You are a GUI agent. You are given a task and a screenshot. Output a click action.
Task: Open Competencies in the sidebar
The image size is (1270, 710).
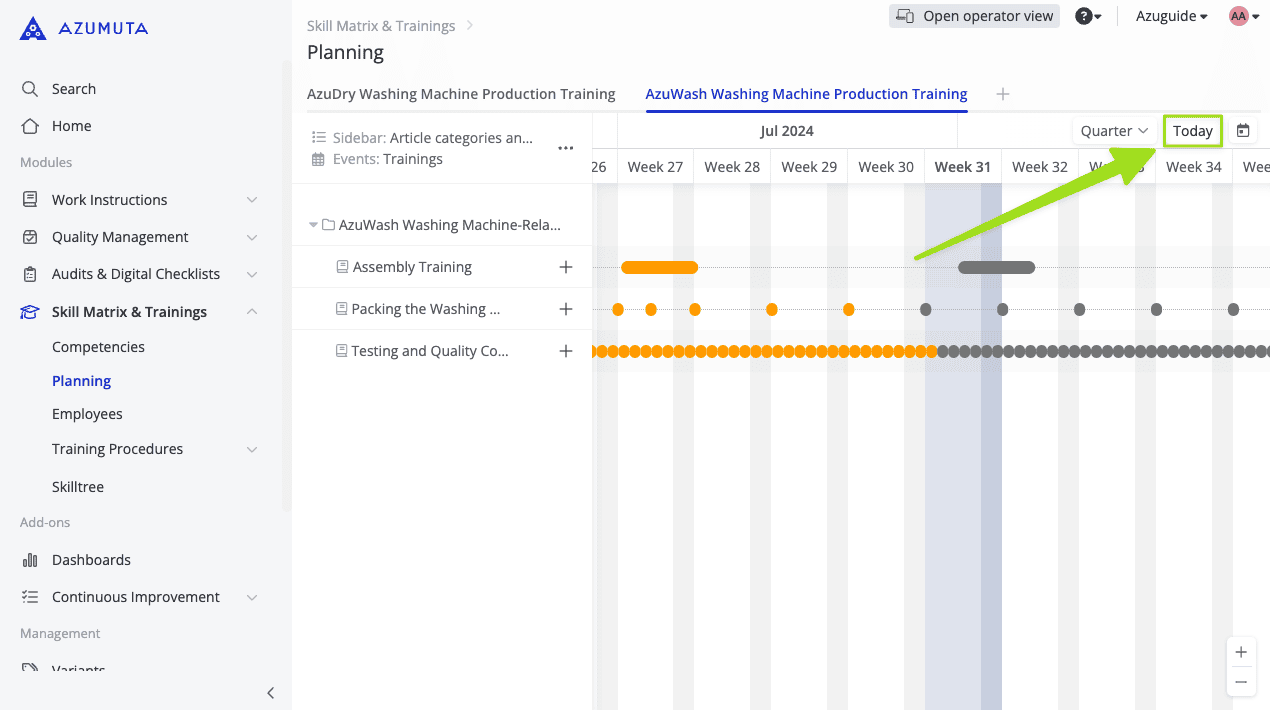(x=98, y=347)
